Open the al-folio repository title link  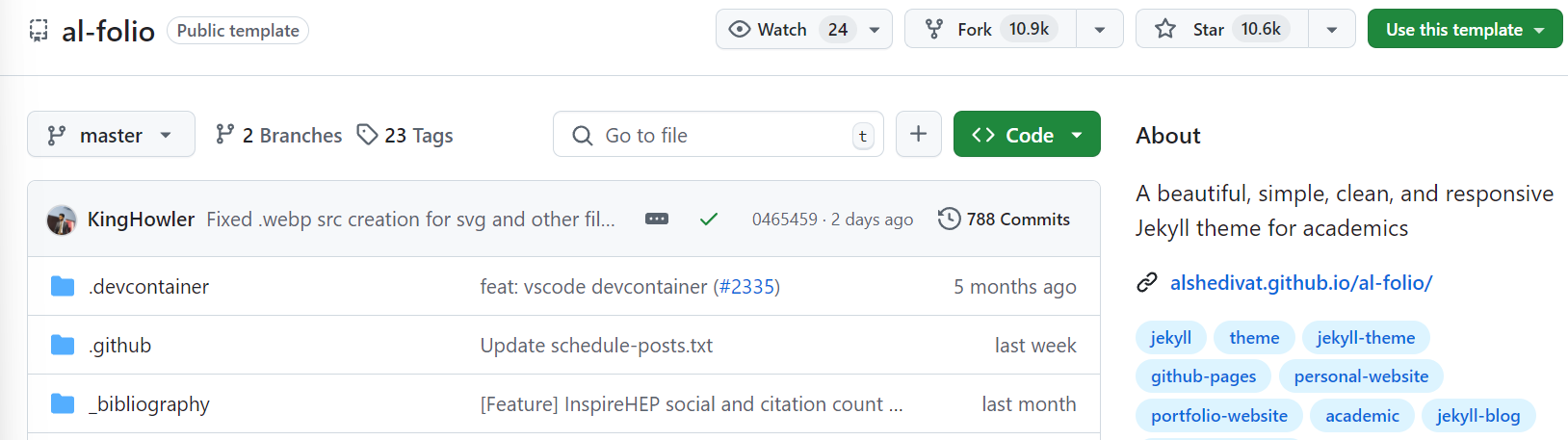108,31
